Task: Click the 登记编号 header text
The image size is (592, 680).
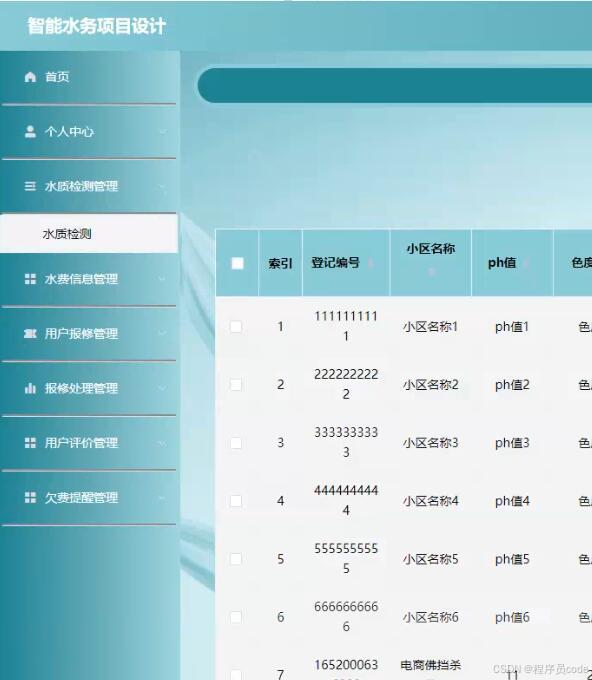Action: click(336, 263)
